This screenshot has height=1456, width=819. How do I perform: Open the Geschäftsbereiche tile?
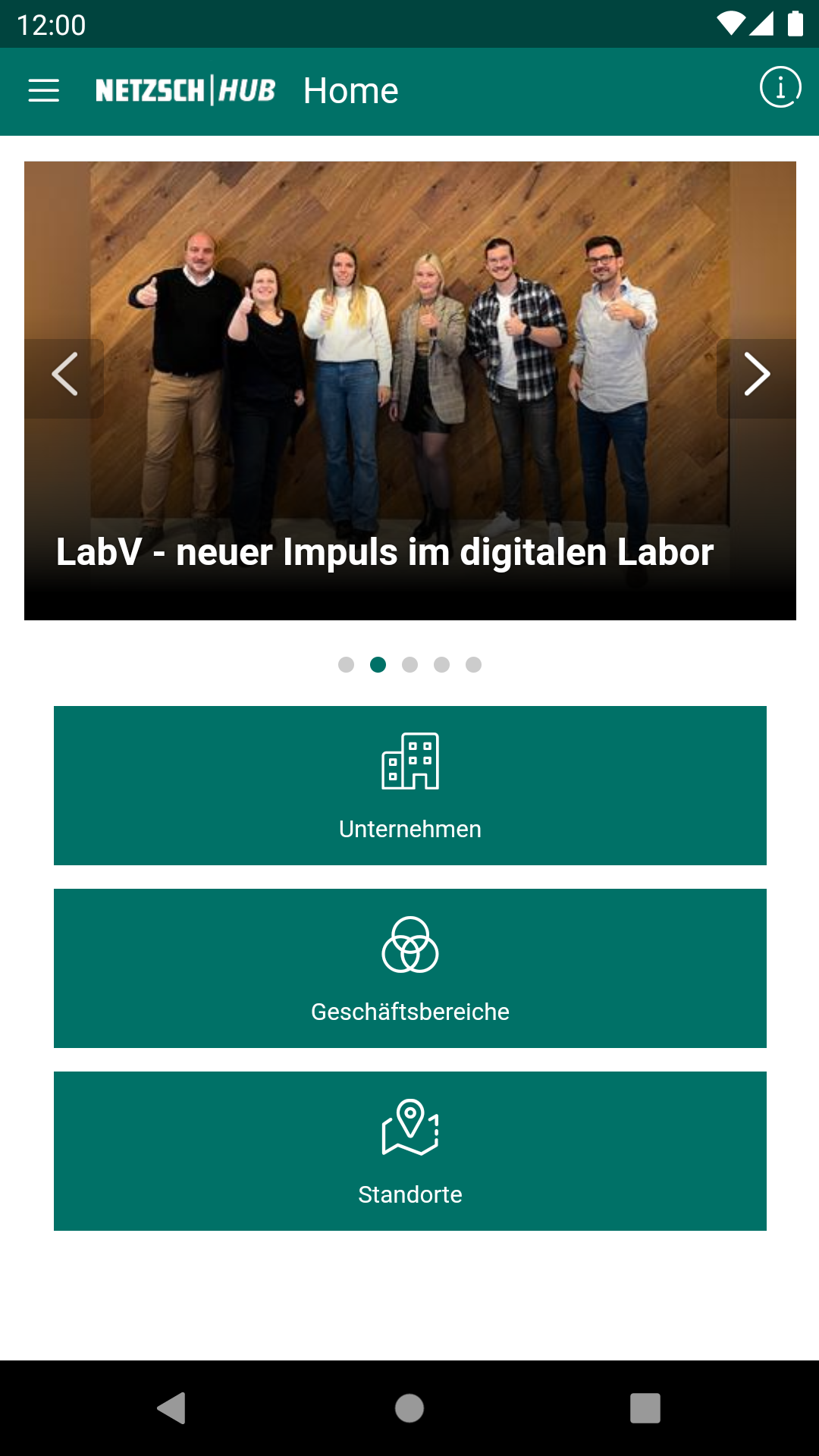point(410,968)
